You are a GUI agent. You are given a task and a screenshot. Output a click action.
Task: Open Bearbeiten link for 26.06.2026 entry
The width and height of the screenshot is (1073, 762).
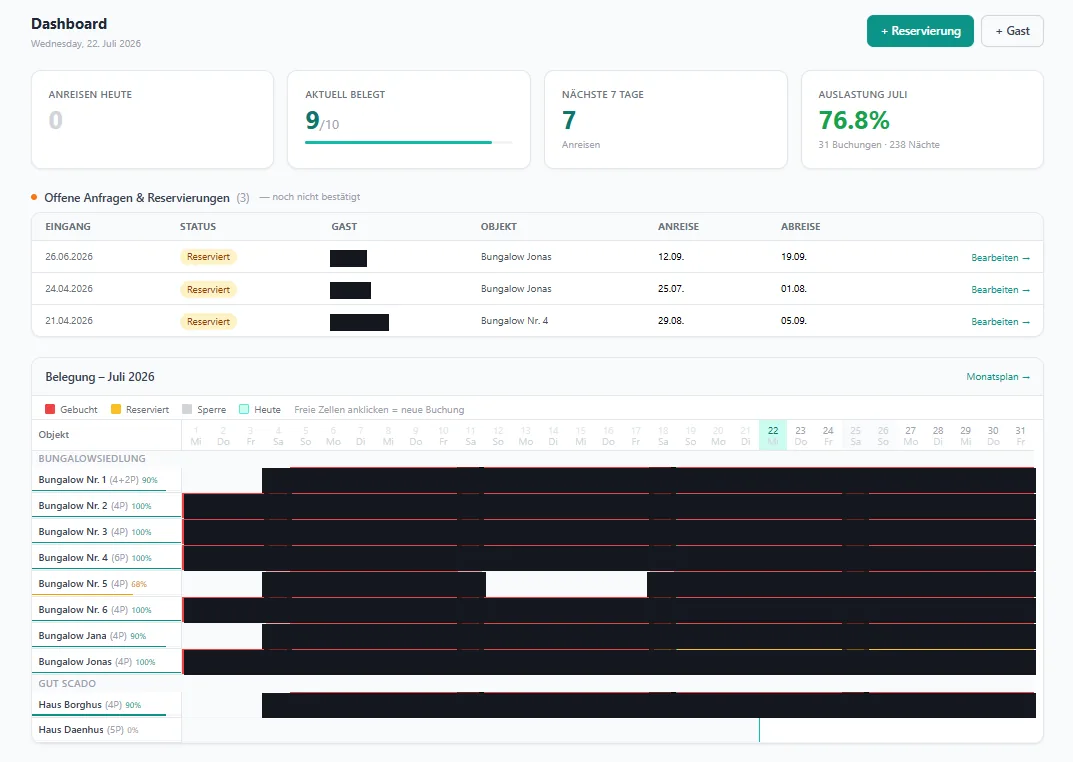pyautogui.click(x=1000, y=258)
